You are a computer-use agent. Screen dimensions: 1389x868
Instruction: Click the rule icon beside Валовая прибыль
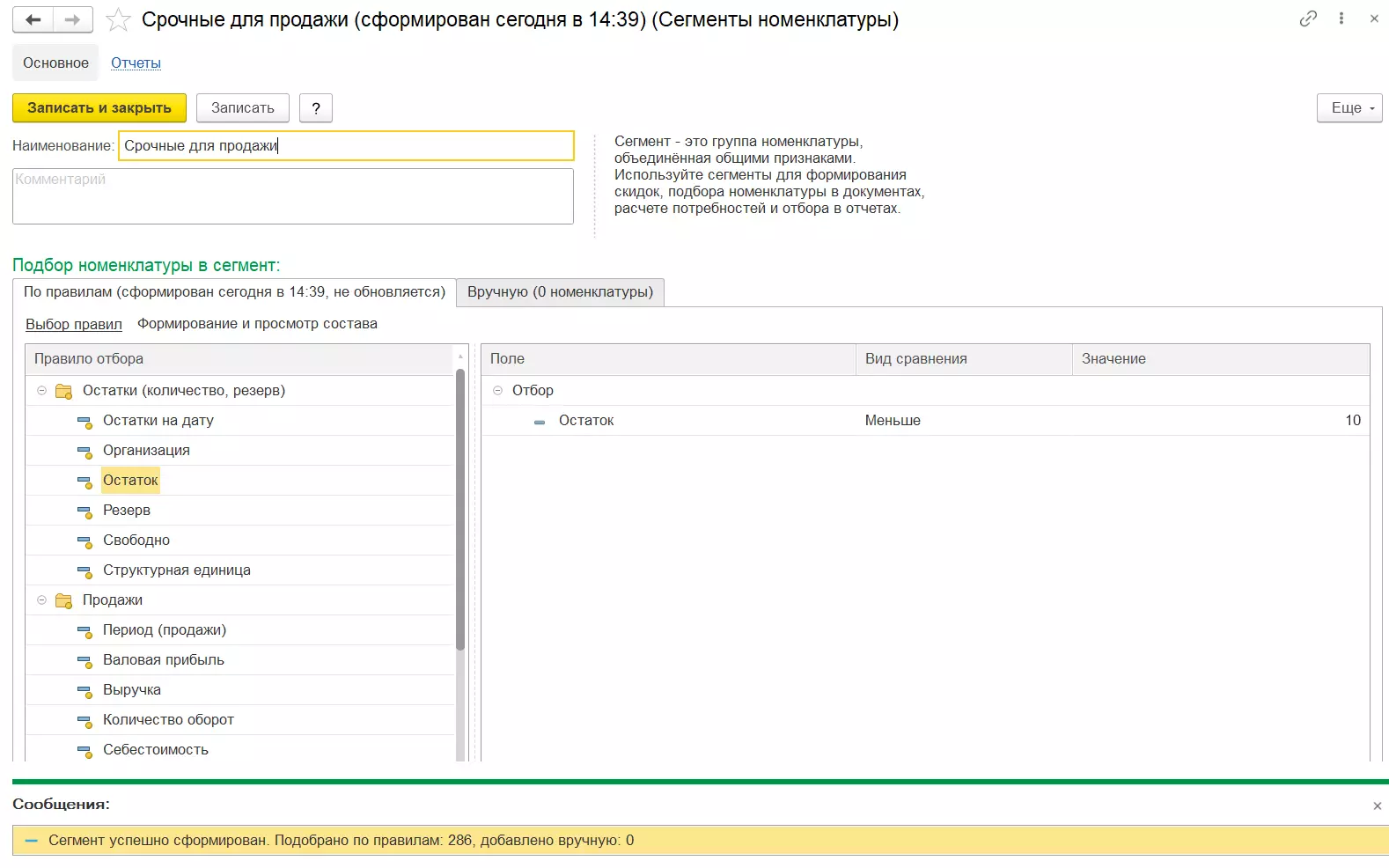(85, 661)
